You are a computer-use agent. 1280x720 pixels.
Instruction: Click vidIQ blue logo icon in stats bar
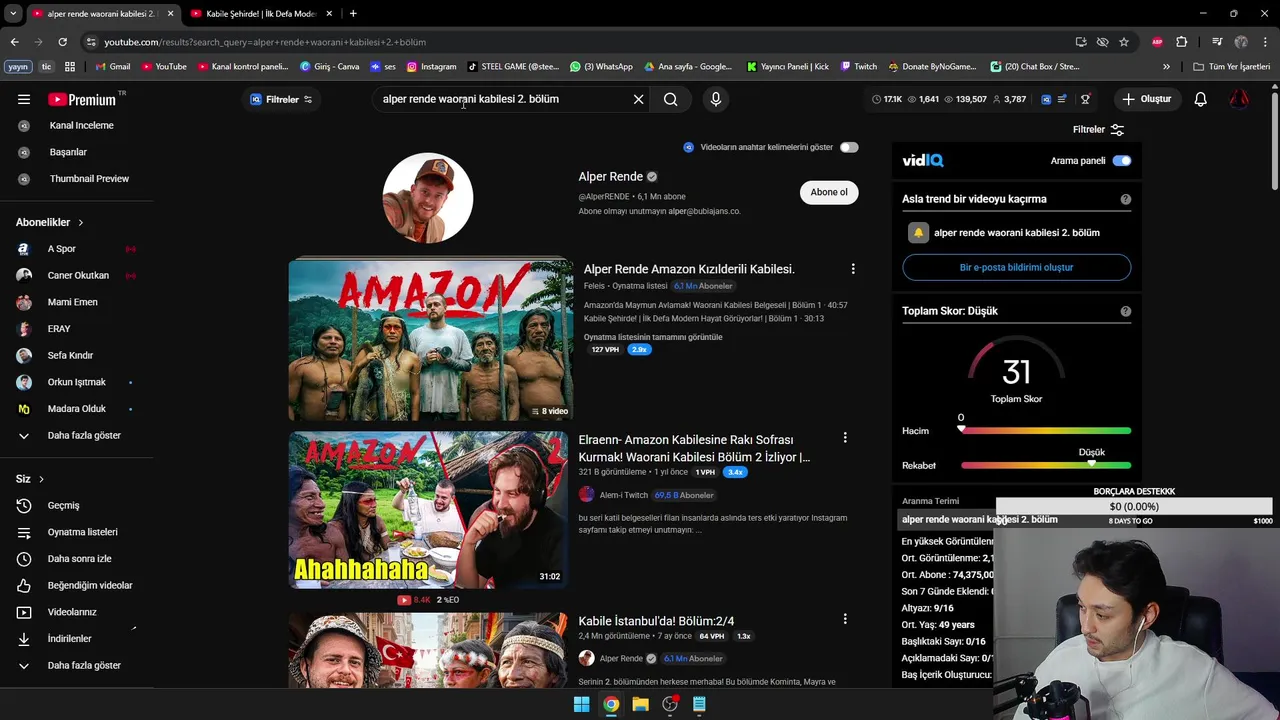pos(1046,99)
